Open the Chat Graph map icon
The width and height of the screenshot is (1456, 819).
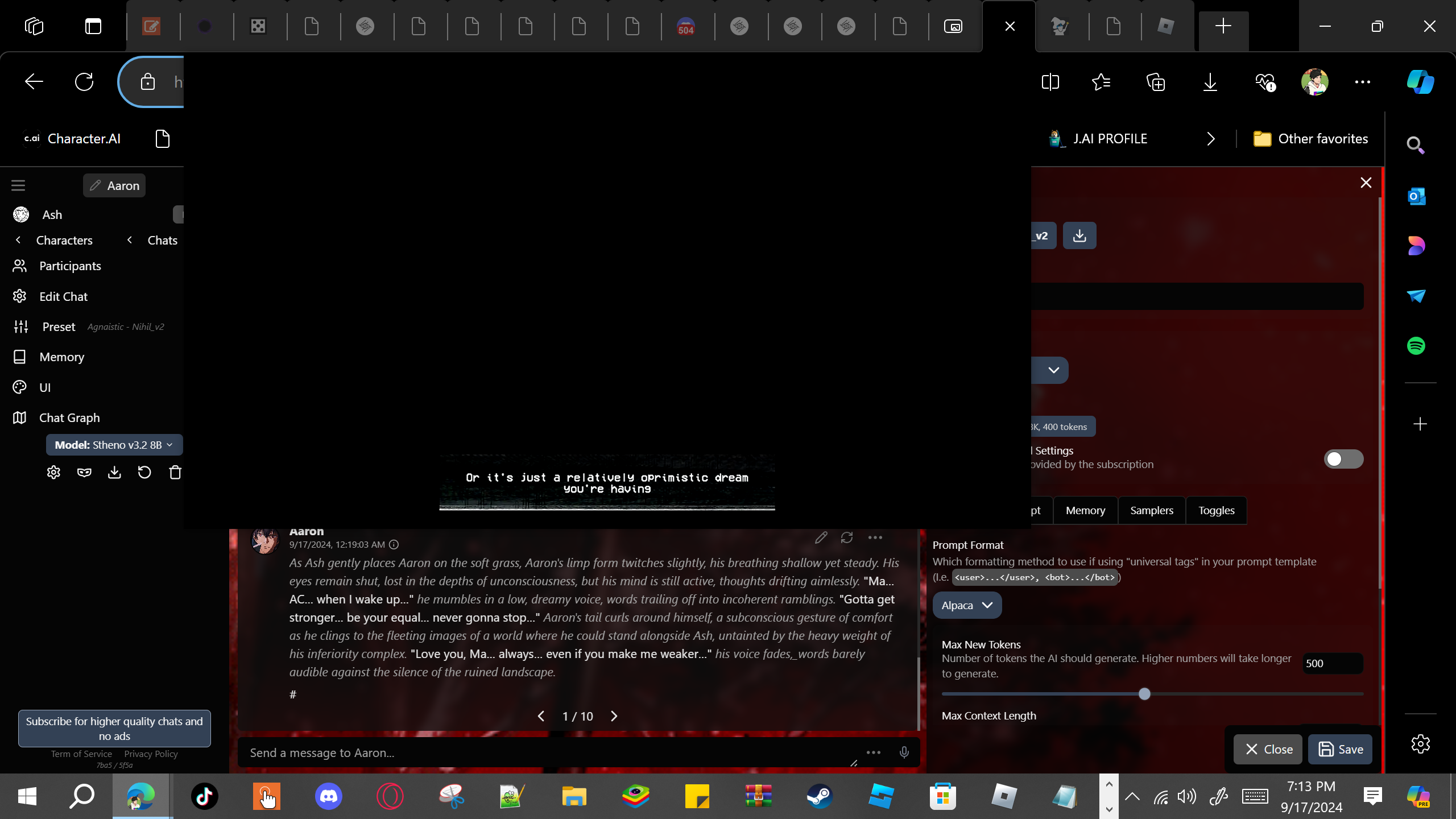tap(20, 417)
